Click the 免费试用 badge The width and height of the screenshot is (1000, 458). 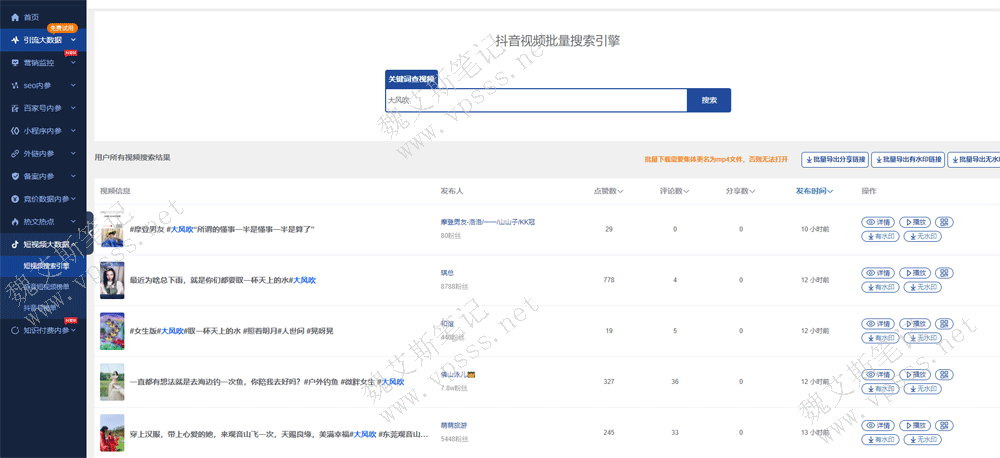(62, 28)
